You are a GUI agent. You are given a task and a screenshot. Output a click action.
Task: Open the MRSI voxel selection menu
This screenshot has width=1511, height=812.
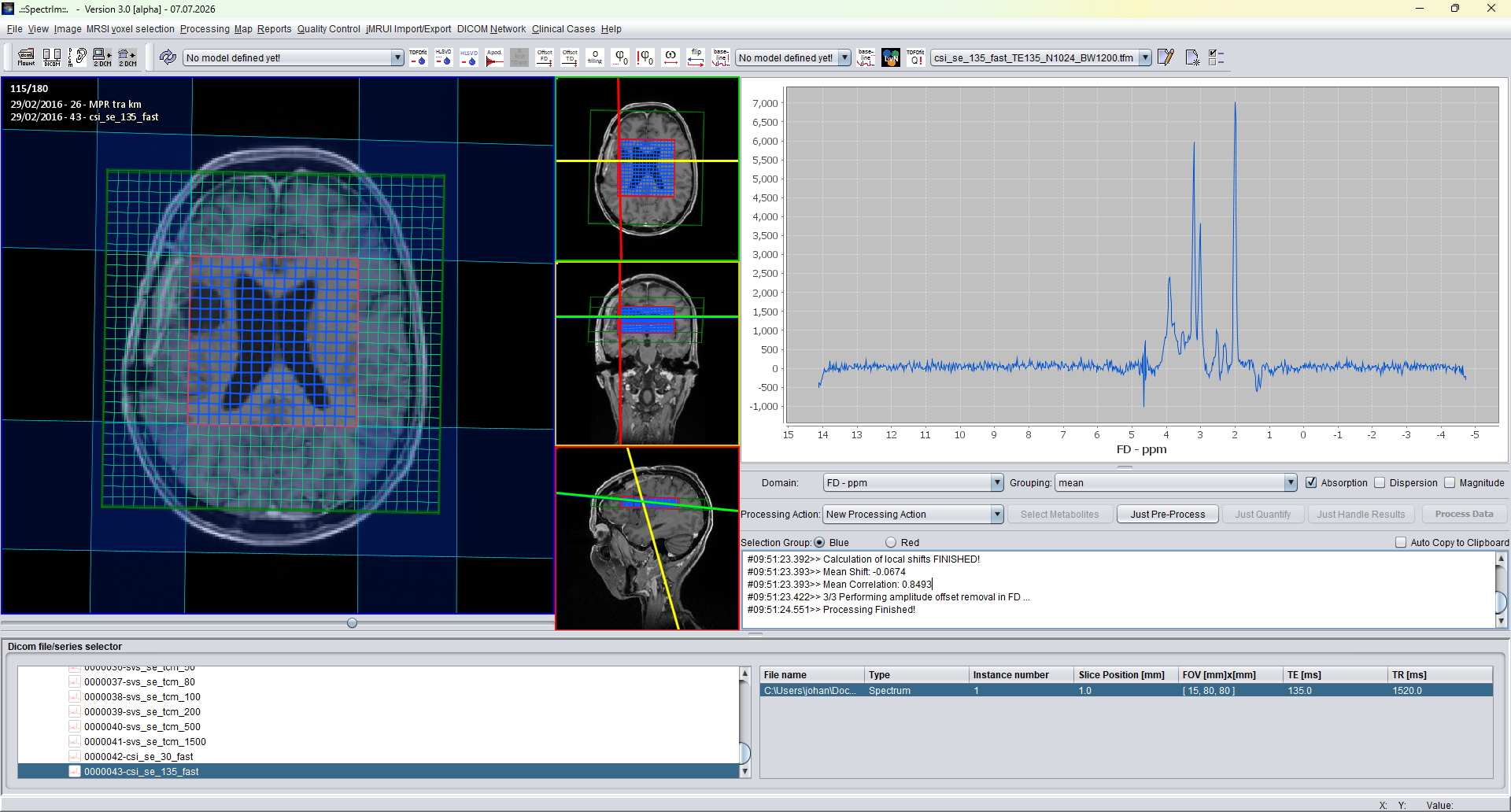pos(130,29)
